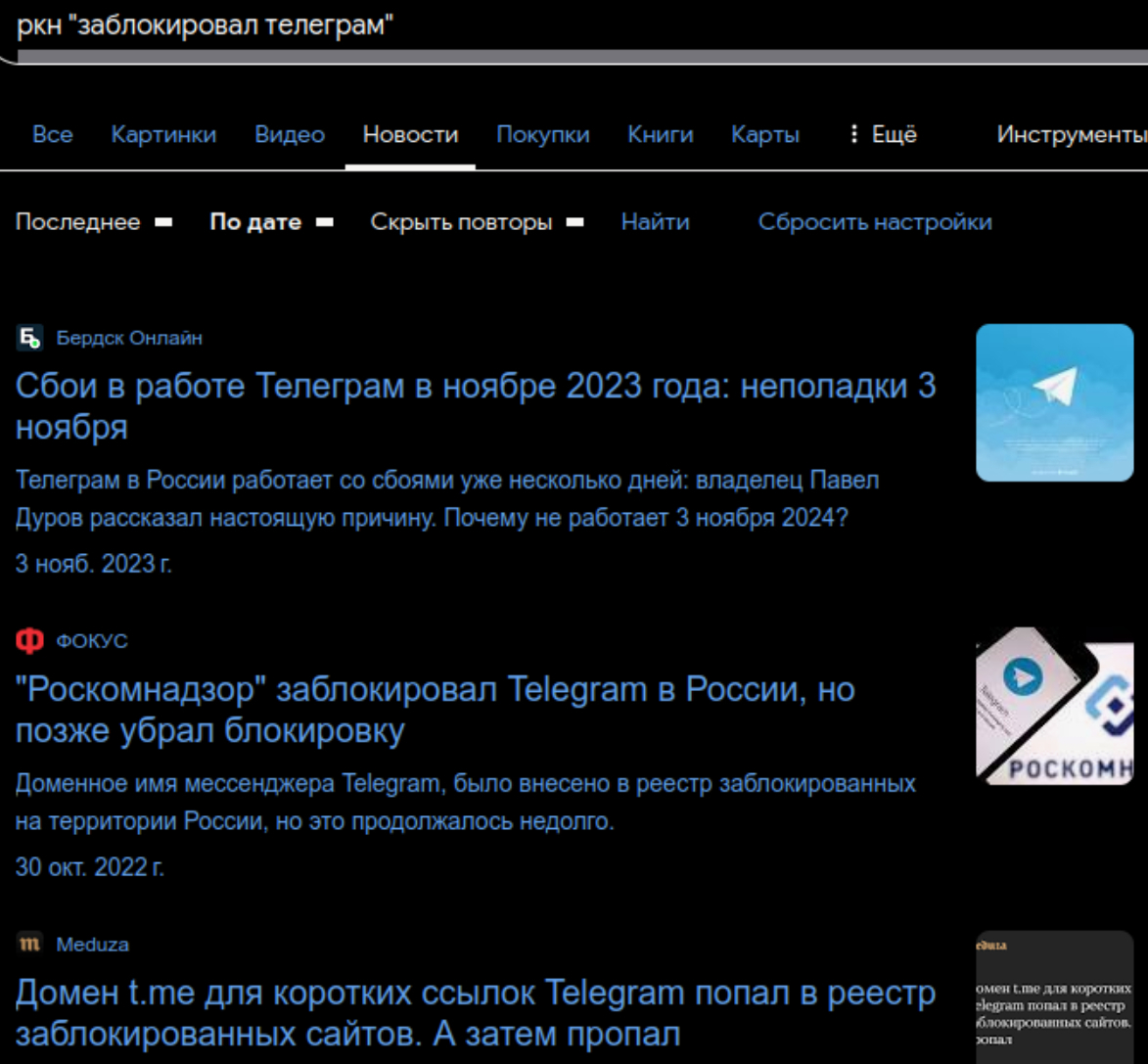Open the Telegram paper-plane thumbnail
Screen dimensions: 1148x1064
1054,402
